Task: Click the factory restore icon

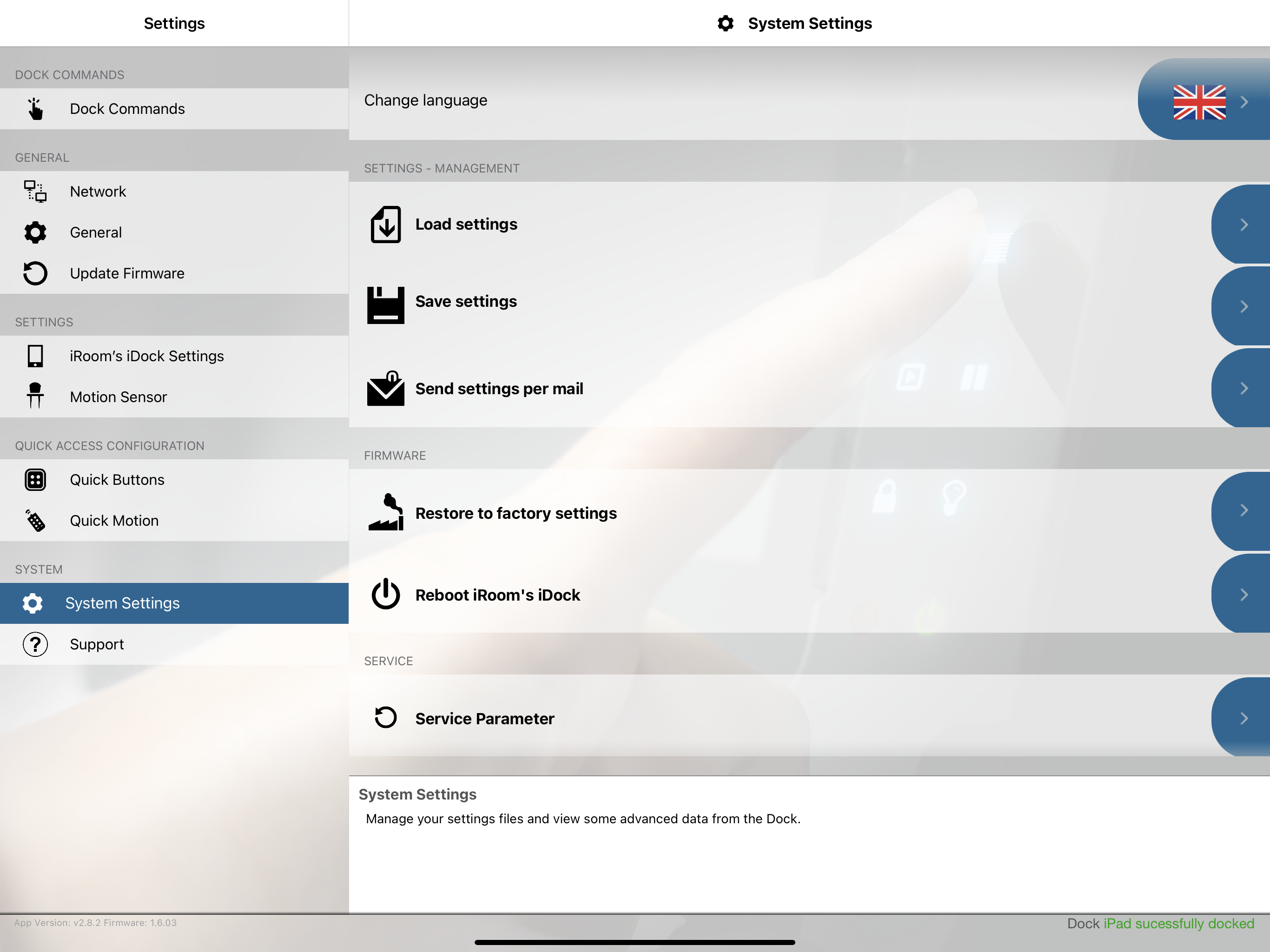Action: point(385,512)
